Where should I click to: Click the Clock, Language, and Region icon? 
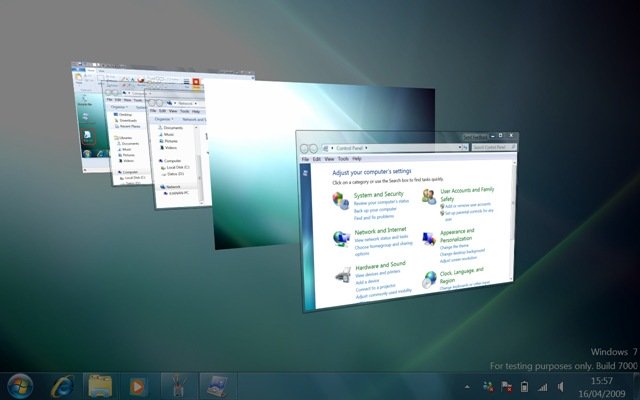[x=429, y=279]
